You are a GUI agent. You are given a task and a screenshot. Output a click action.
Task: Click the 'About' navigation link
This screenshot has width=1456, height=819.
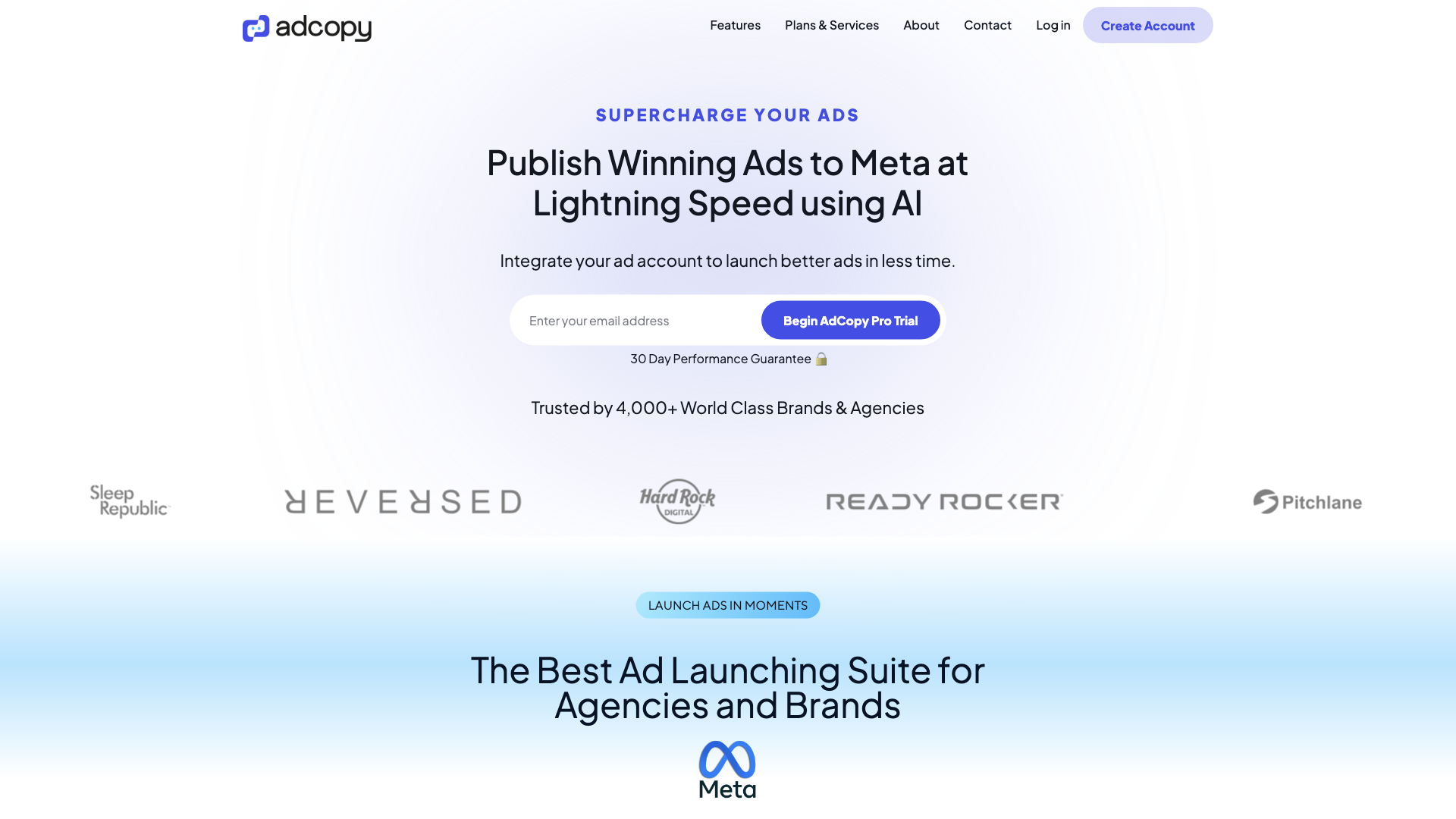click(x=921, y=25)
